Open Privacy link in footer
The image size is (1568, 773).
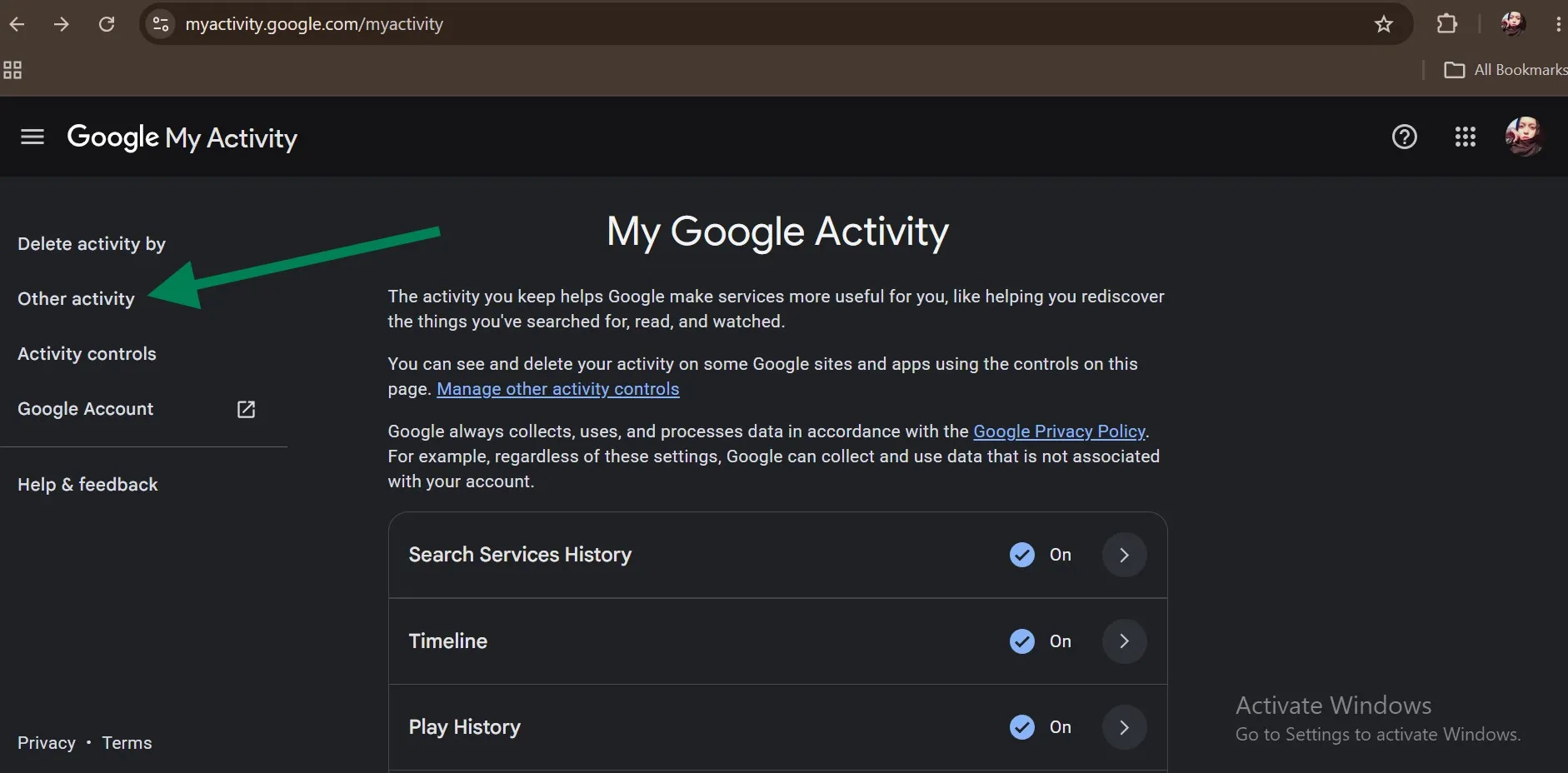pos(47,743)
